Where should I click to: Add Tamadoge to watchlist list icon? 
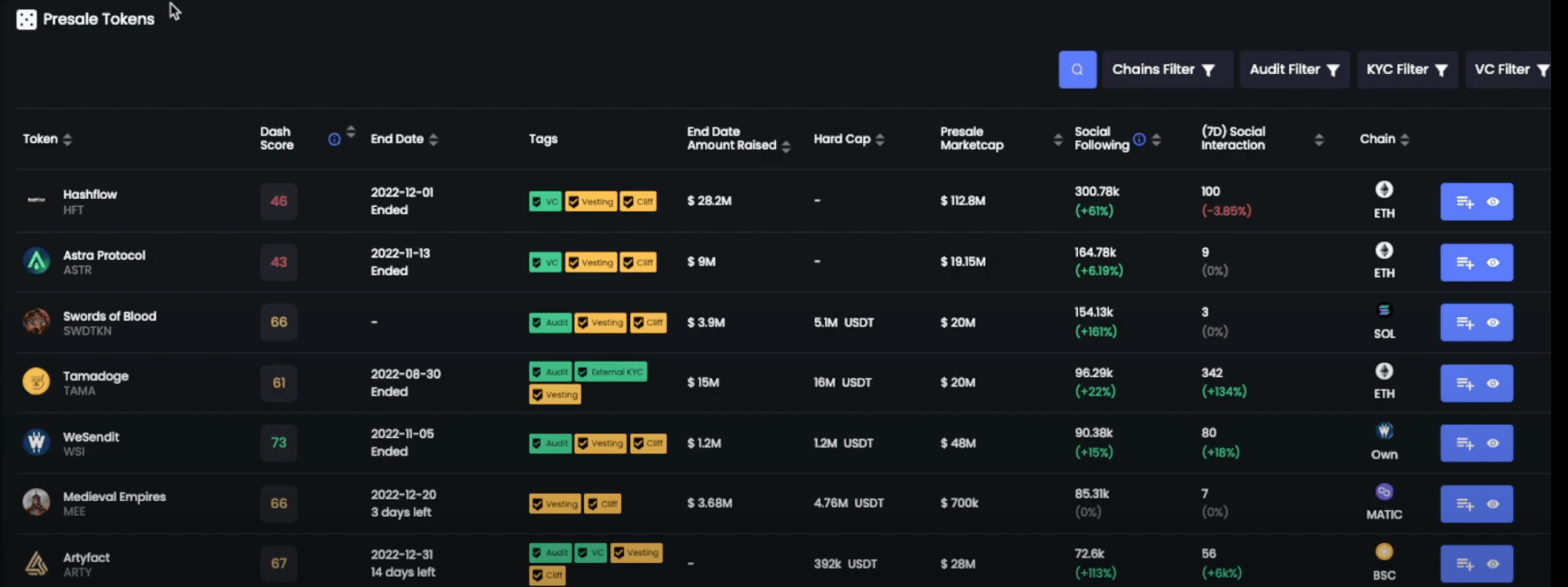click(x=1465, y=384)
